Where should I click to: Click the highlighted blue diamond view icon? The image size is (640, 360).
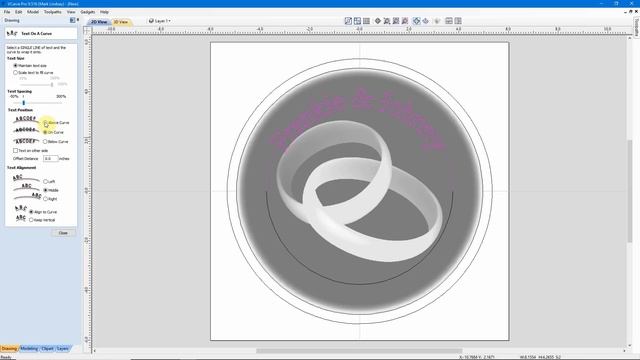[416, 21]
